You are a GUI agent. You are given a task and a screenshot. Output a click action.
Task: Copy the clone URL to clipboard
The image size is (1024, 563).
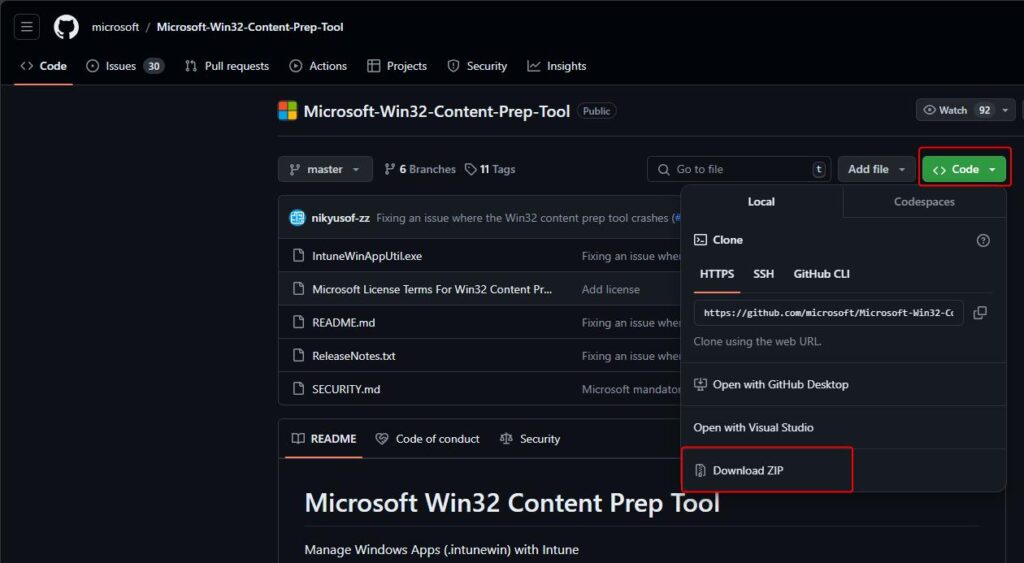[980, 313]
